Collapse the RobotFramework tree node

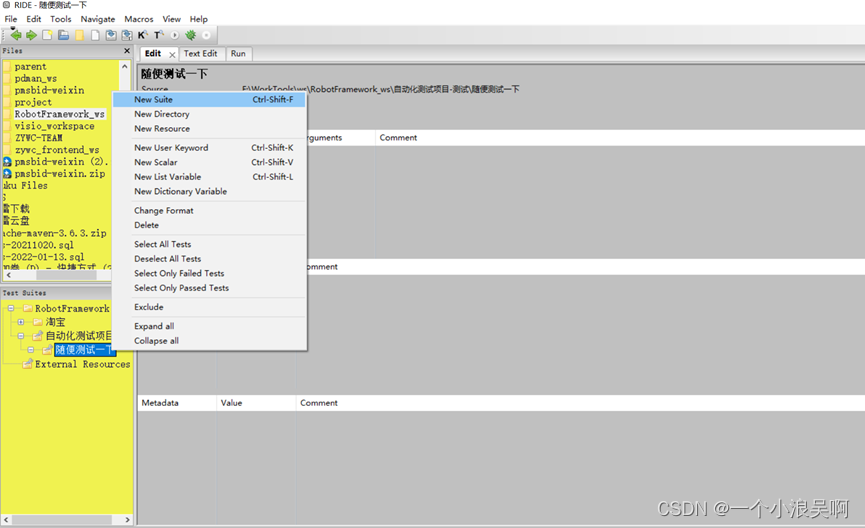click(x=10, y=308)
